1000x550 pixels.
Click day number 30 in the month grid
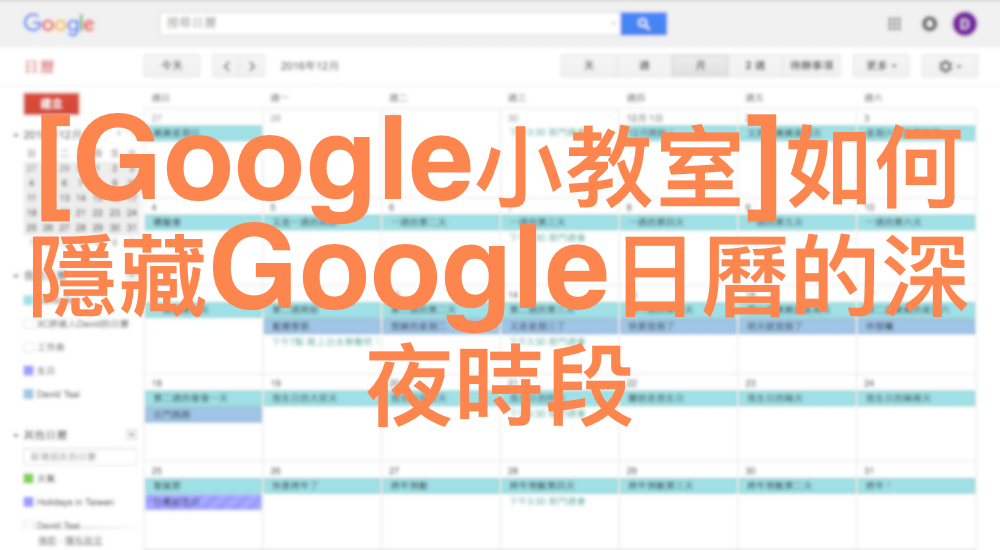751,470
